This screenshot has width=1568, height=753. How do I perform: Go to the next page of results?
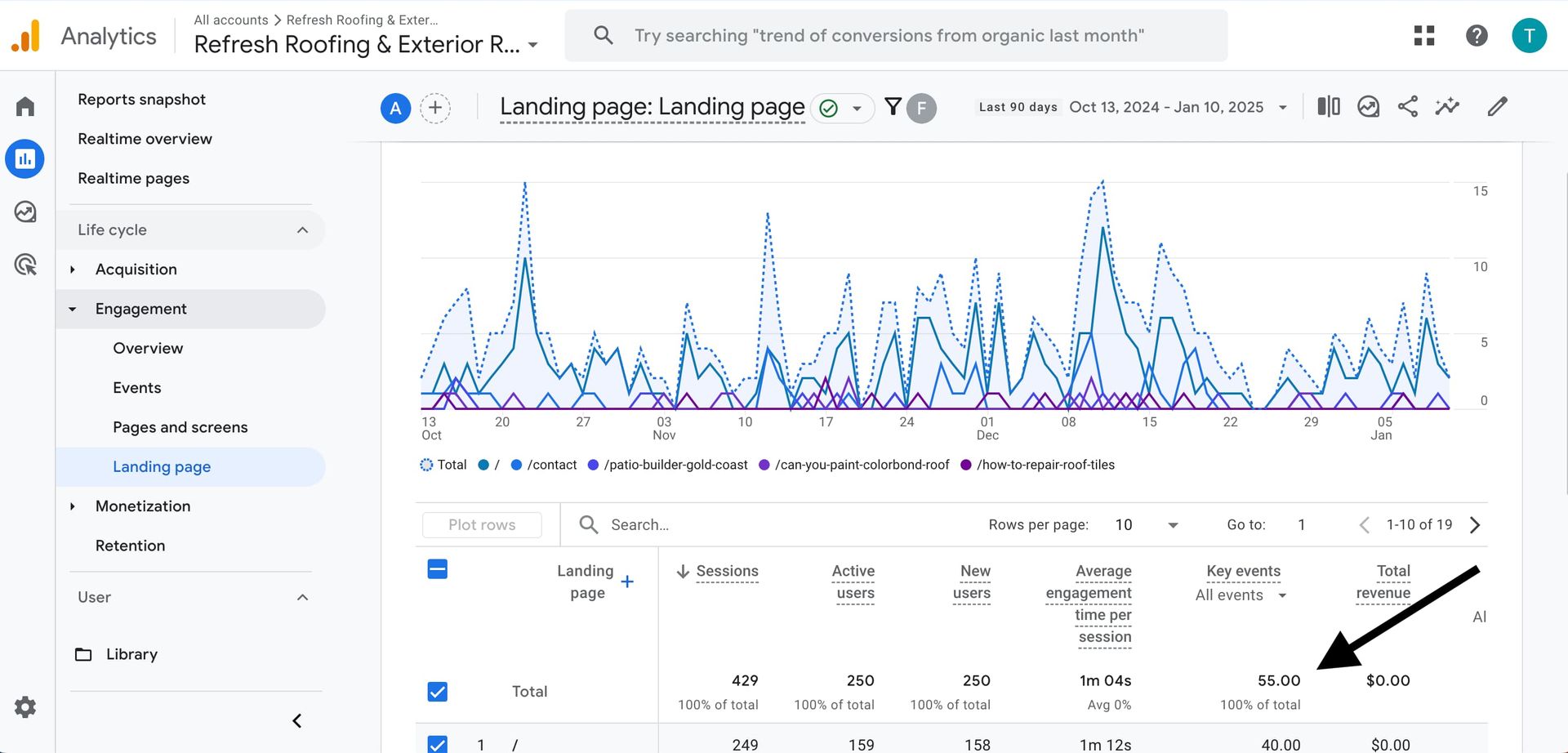pos(1475,525)
